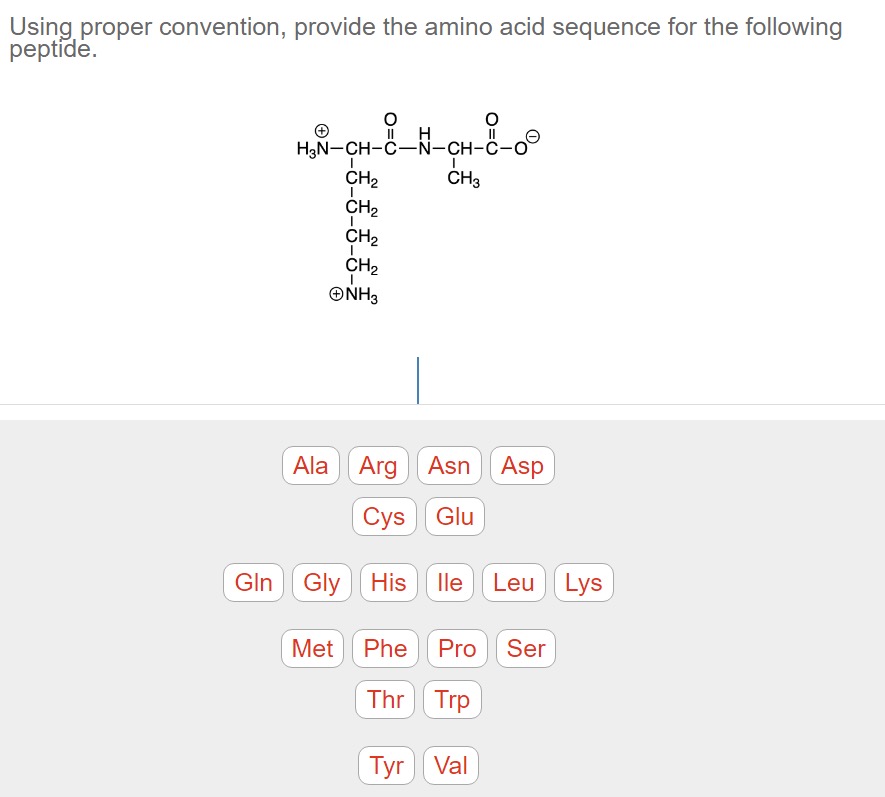Select the Val amino acid button
The image size is (885, 797).
450,765
